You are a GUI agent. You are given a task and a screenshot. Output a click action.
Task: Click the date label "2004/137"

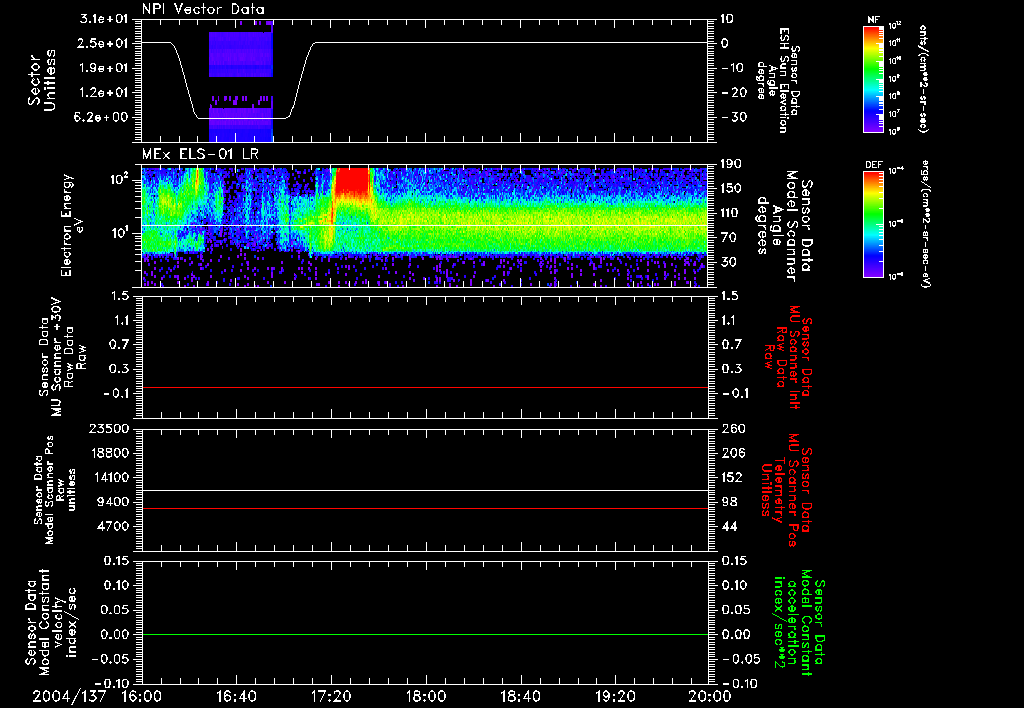[69, 696]
